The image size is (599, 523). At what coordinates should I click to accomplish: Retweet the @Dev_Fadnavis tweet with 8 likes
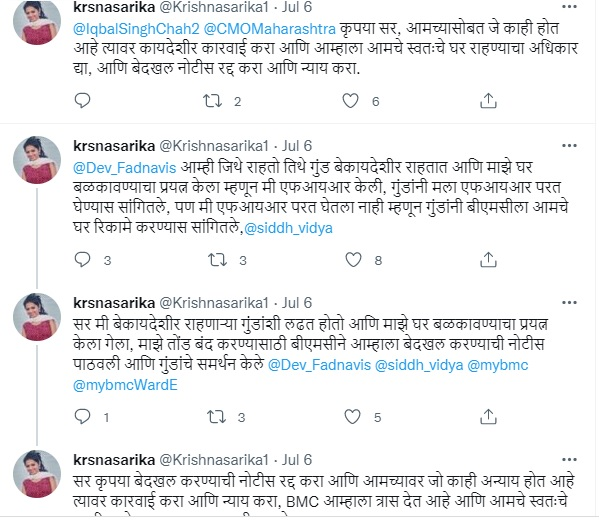(217, 260)
